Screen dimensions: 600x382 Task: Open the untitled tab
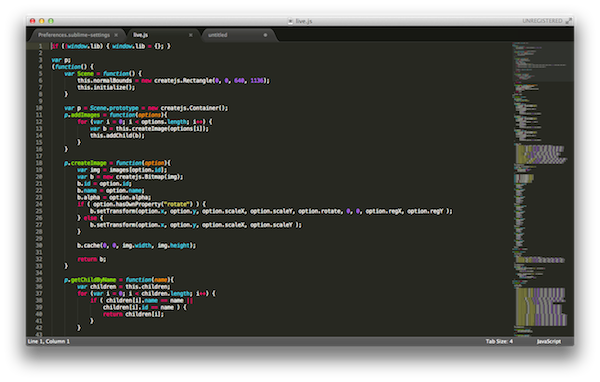(x=218, y=35)
